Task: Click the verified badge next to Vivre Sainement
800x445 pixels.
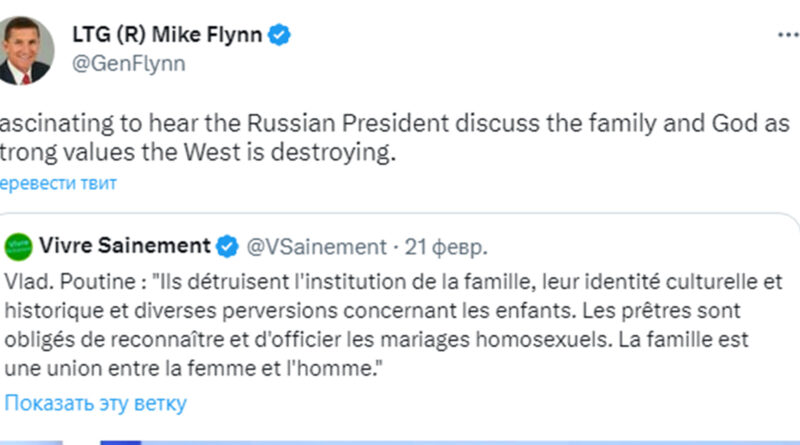Action: [228, 246]
